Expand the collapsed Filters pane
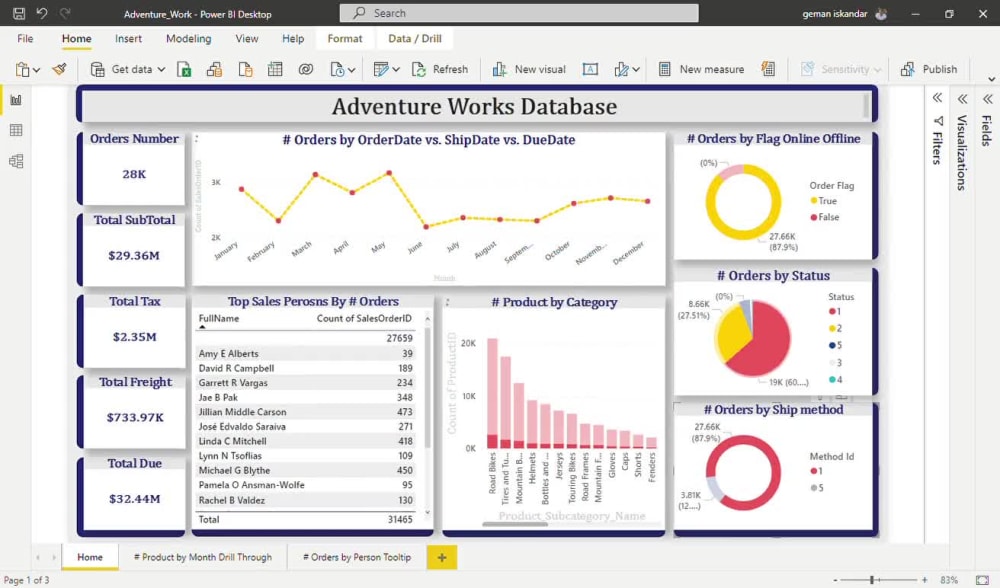Viewport: 1000px width, 588px height. (937, 98)
